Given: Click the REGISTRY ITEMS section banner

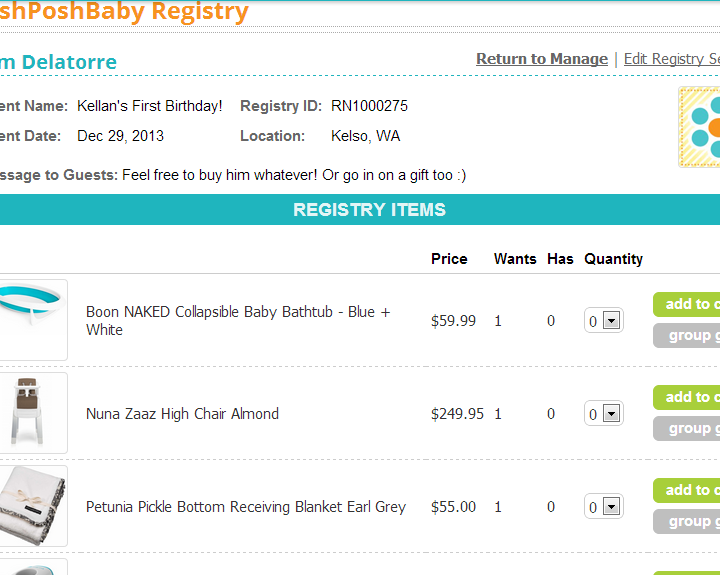Looking at the screenshot, I should click(360, 209).
